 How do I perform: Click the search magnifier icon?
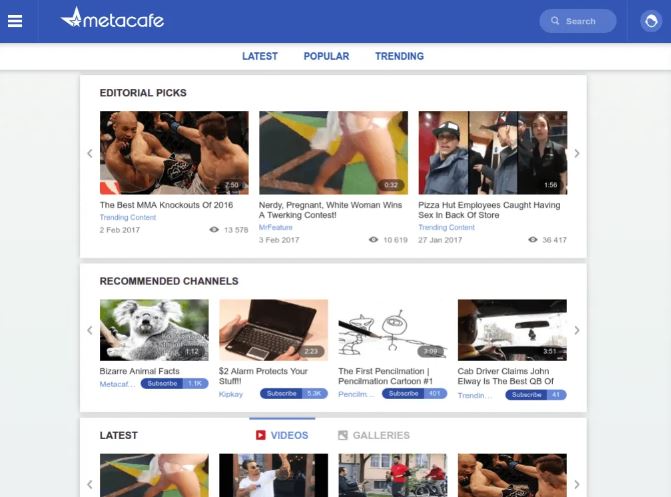pos(555,21)
